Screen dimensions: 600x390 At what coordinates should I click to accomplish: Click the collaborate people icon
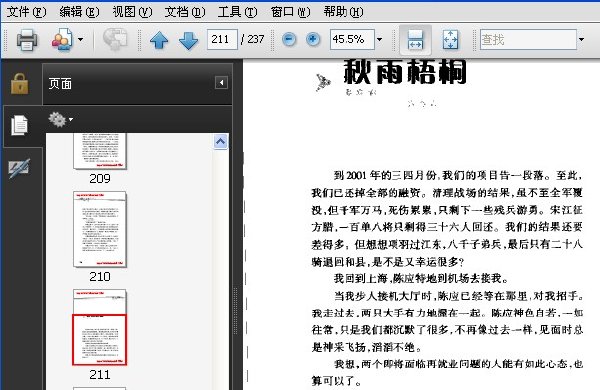coord(62,39)
